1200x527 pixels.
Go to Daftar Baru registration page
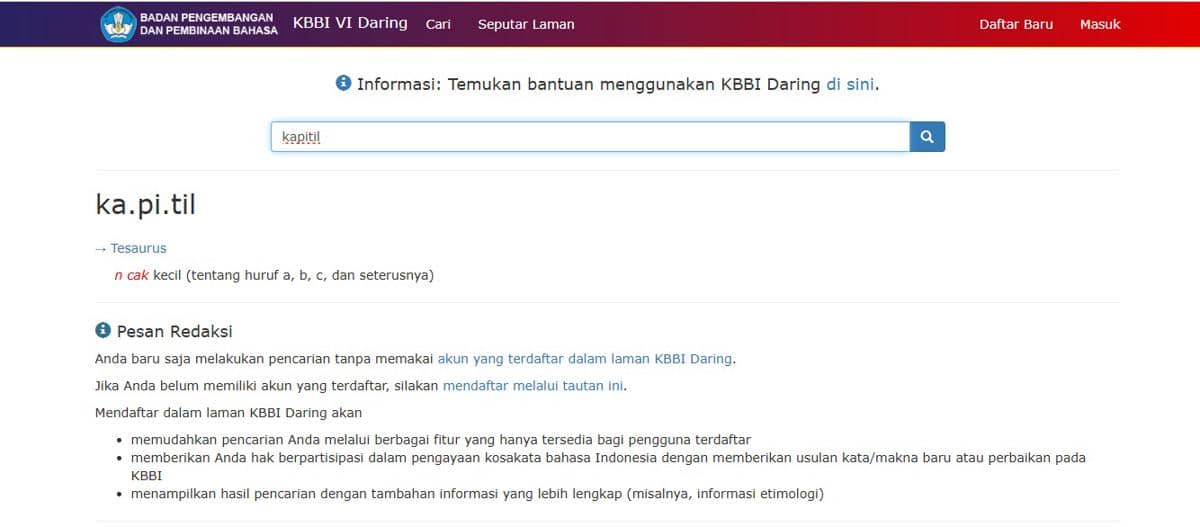(1016, 24)
